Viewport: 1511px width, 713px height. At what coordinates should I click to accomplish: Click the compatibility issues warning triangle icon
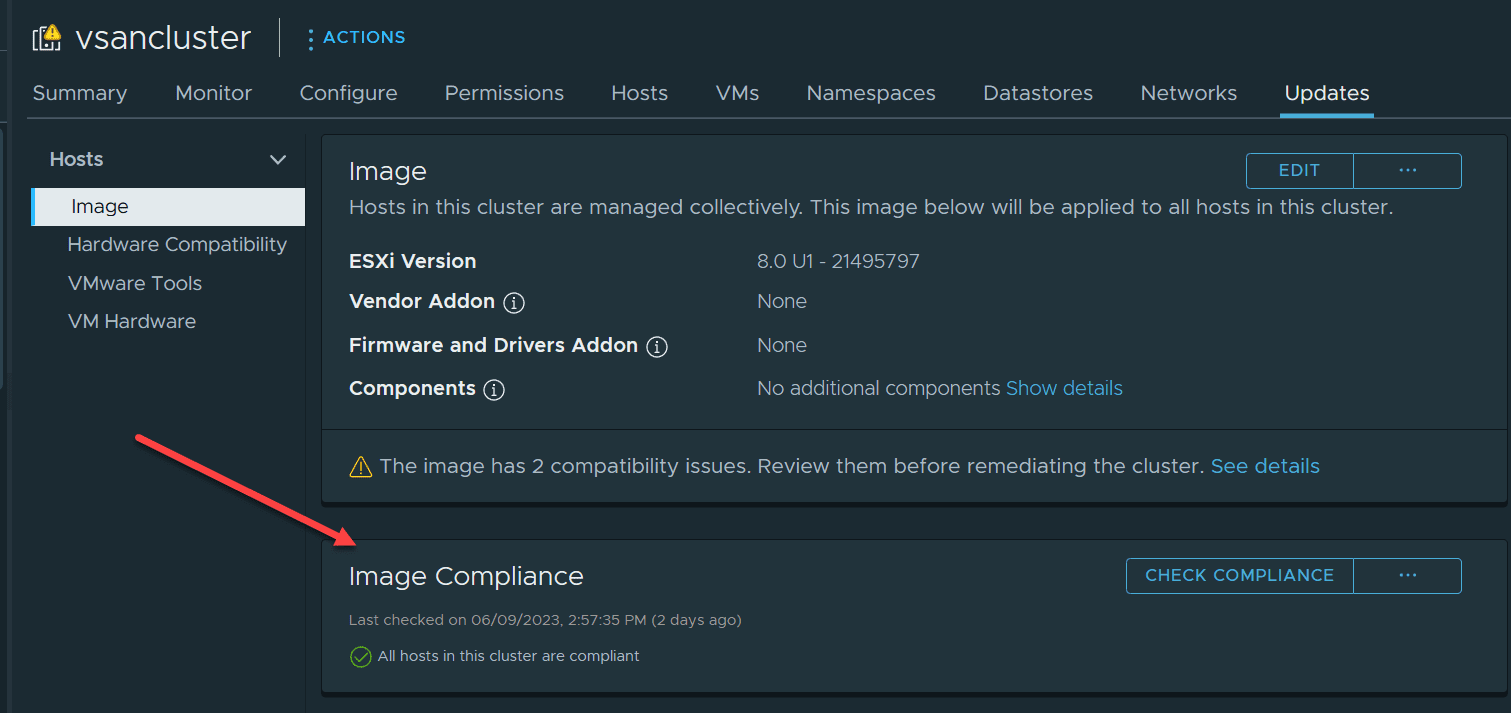click(360, 467)
